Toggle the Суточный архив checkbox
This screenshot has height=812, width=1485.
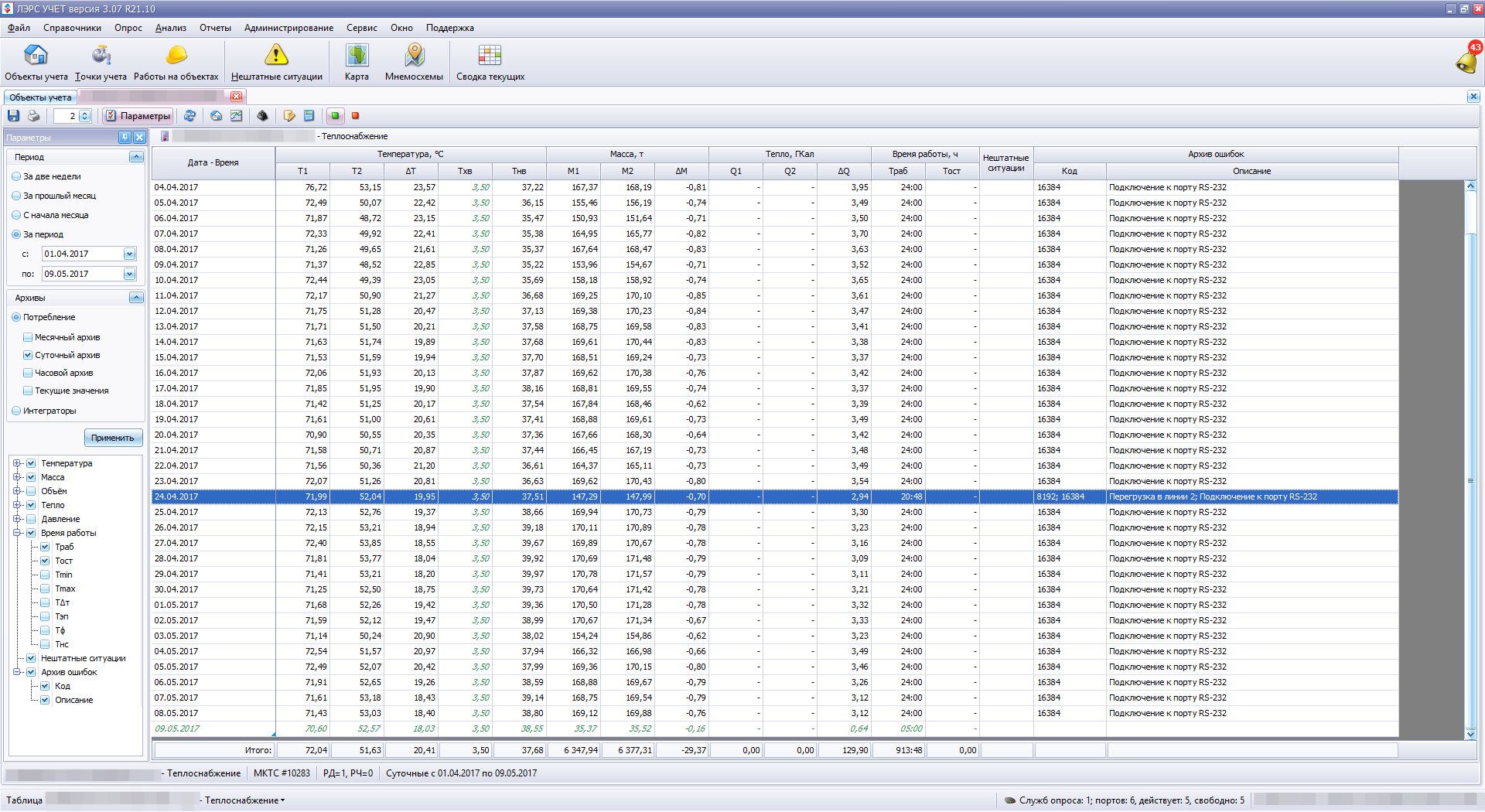[28, 355]
